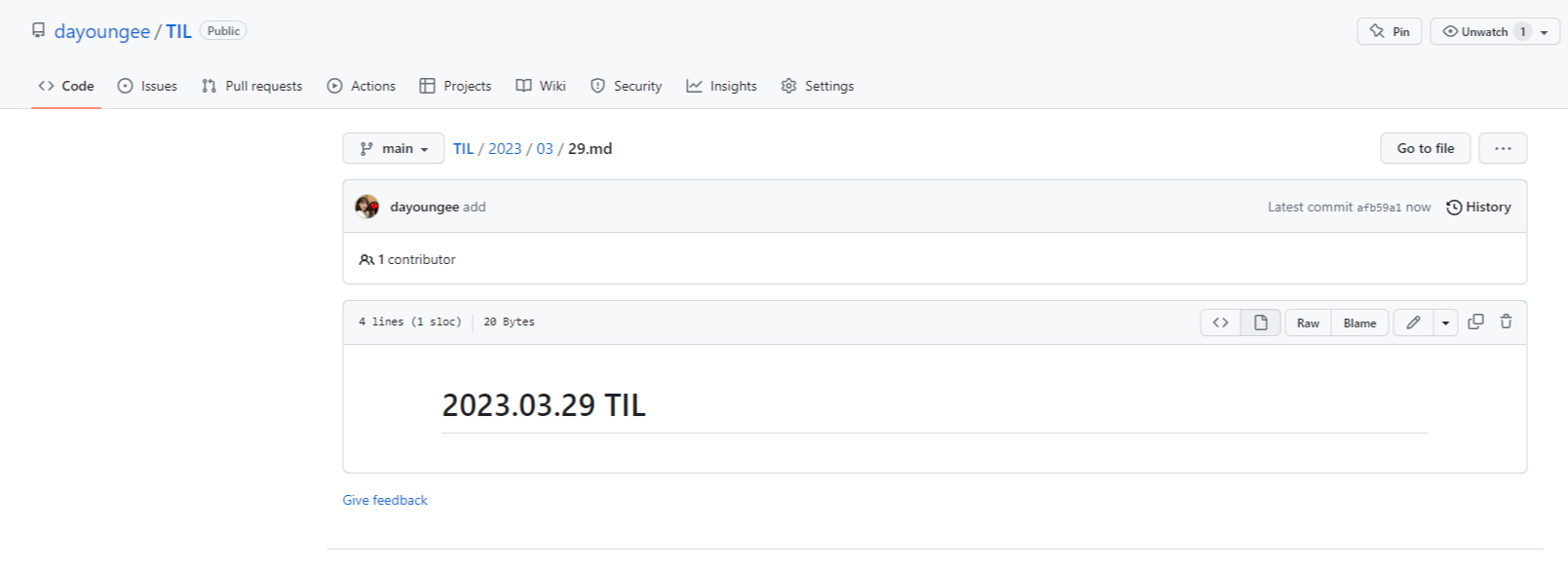Viewport: 1568px width, 569px height.
Task: Expand the edit options dropdown caret
Action: tap(1445, 322)
